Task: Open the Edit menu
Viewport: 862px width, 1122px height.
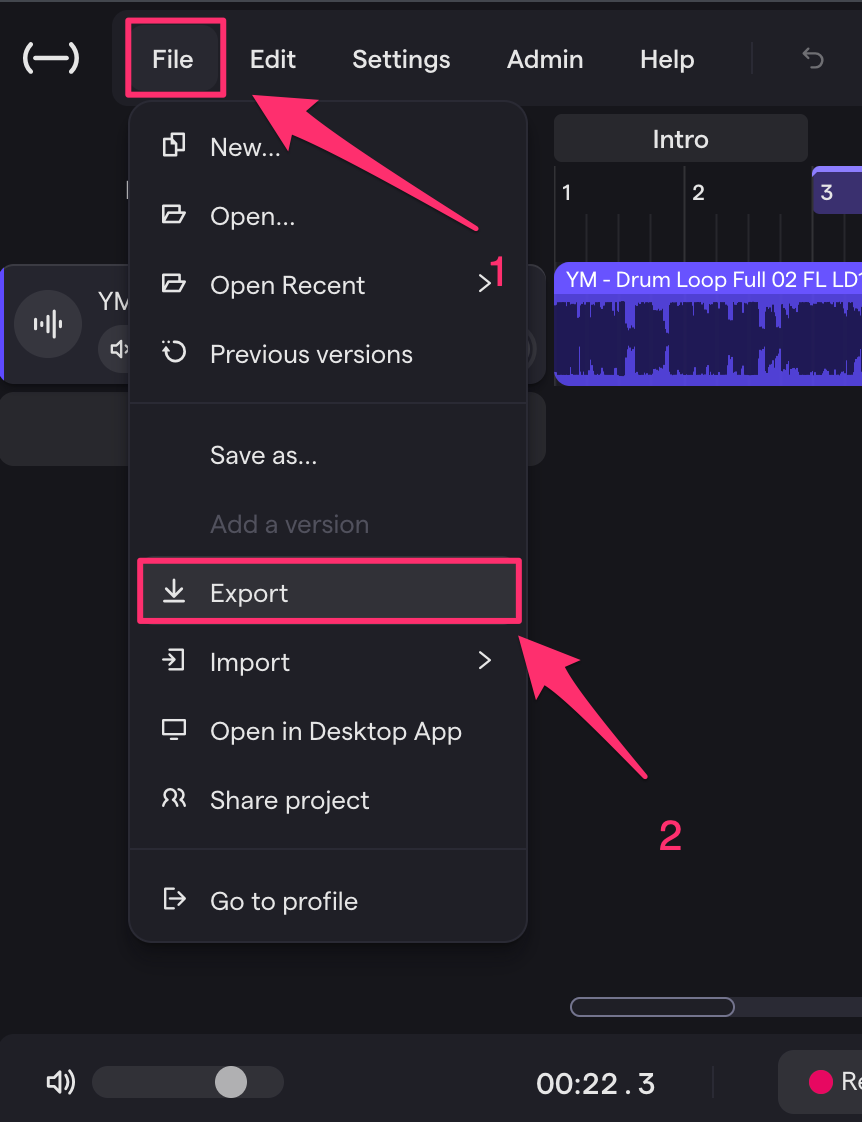Action: pos(273,59)
